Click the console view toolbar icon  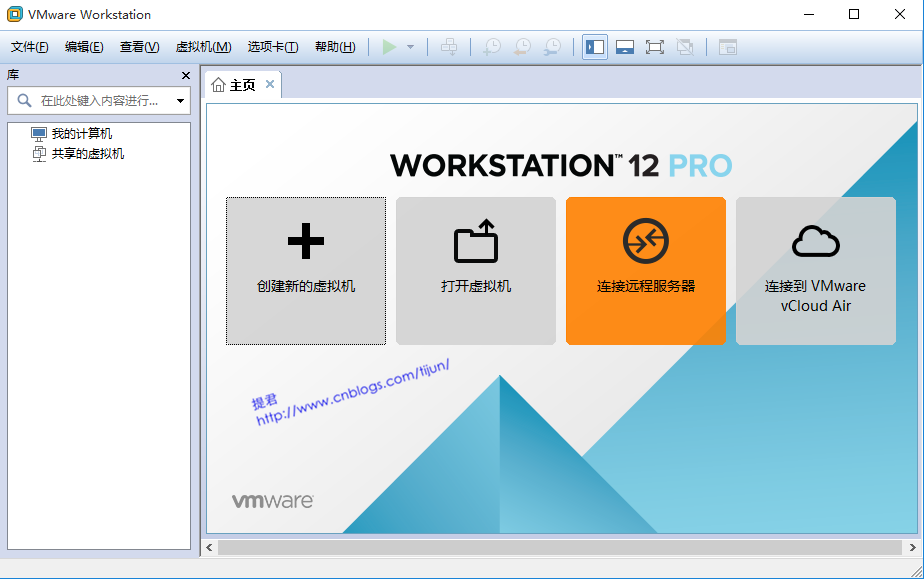728,47
